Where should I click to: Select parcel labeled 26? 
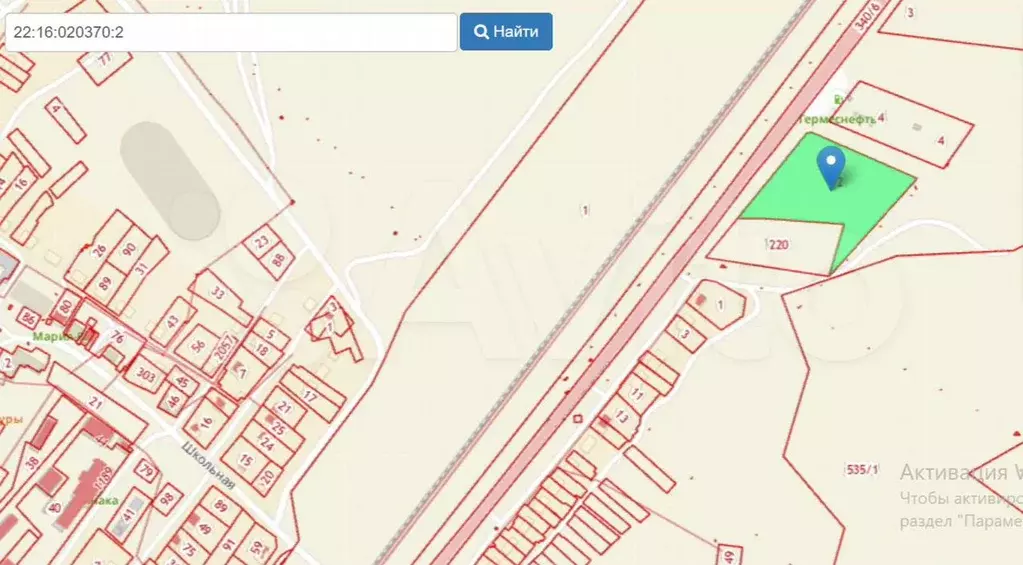pyautogui.click(x=99, y=251)
